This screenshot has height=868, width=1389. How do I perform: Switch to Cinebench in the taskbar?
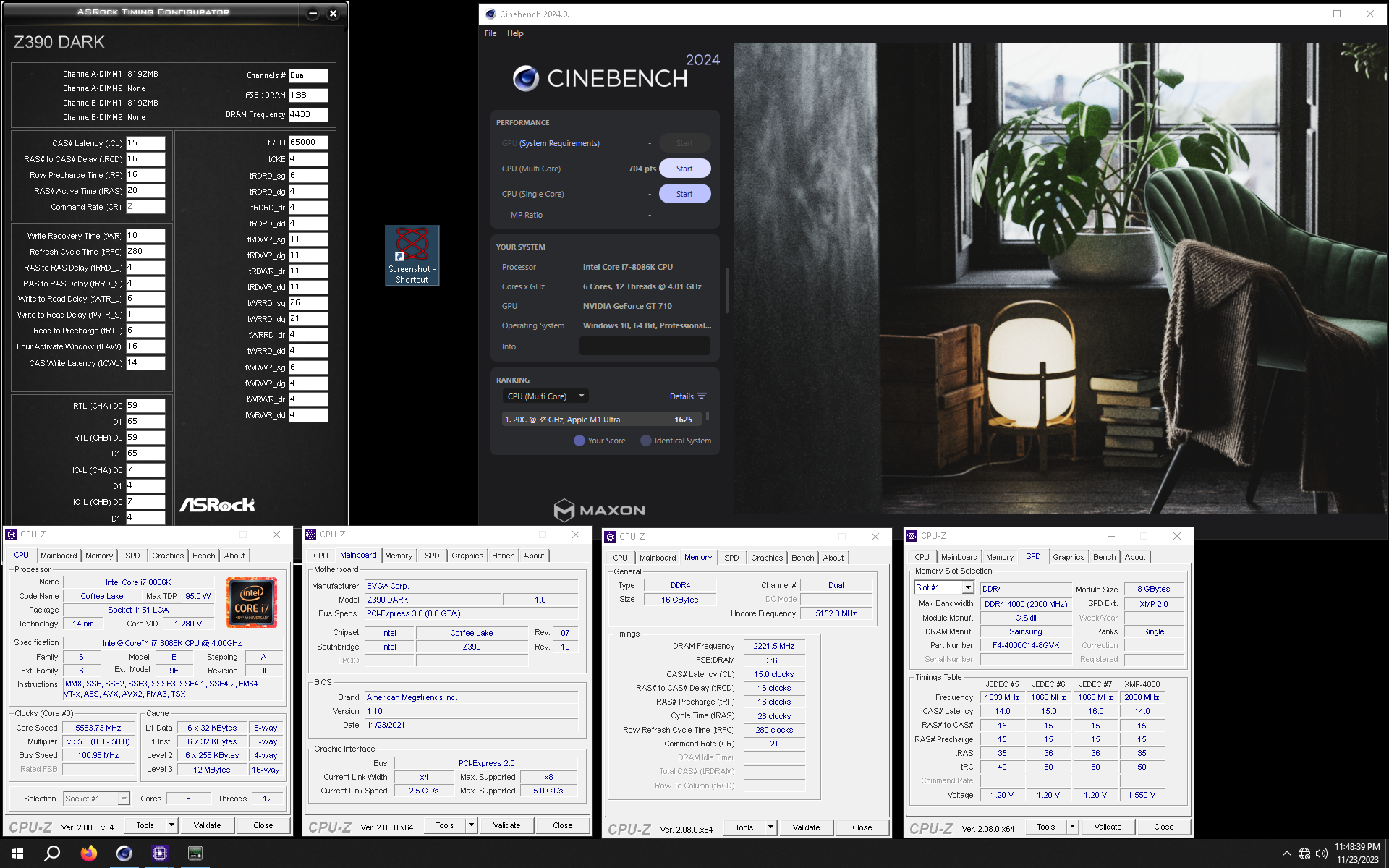coord(124,854)
